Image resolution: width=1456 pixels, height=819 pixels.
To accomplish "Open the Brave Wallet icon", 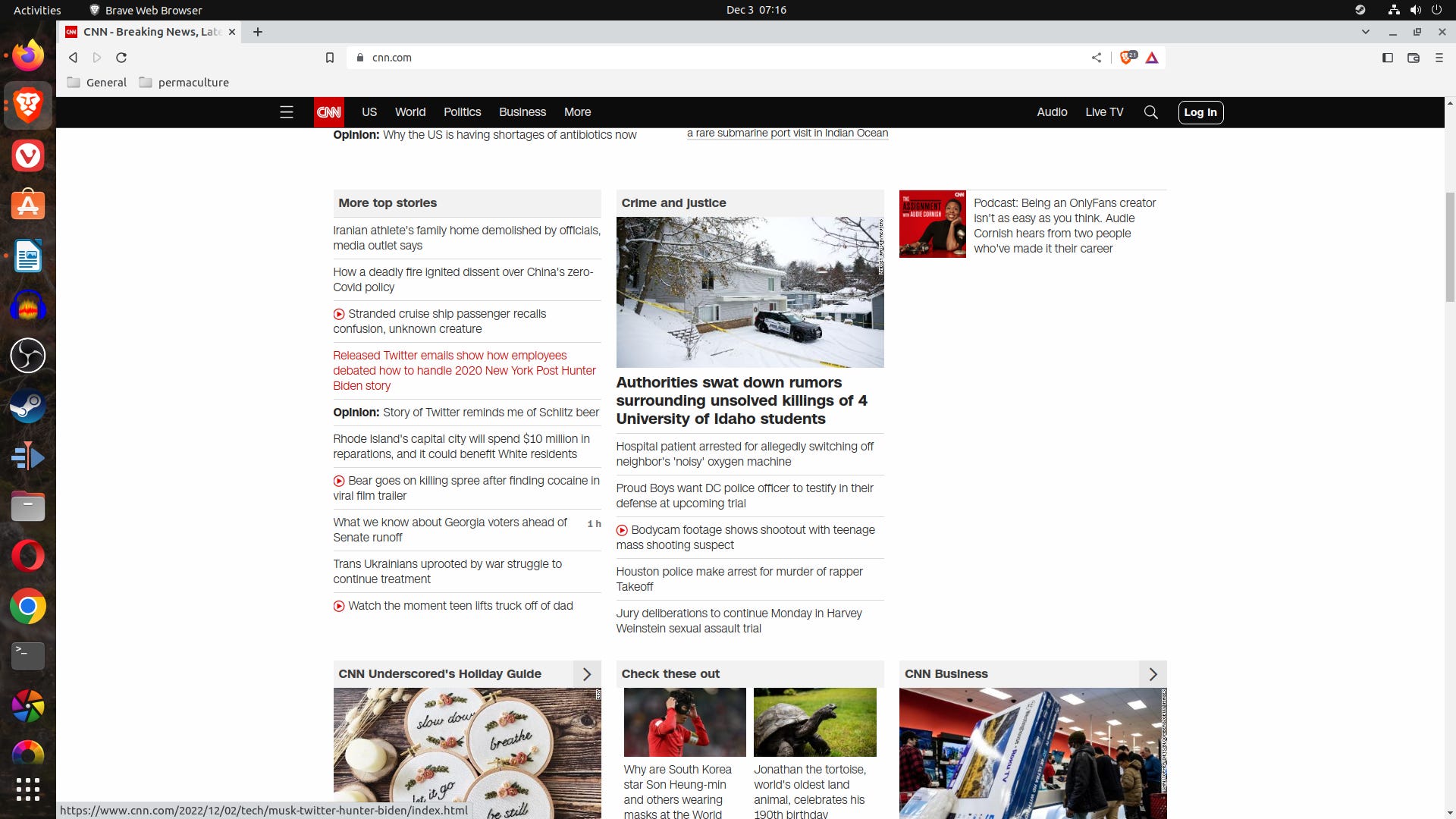I will [x=1414, y=58].
